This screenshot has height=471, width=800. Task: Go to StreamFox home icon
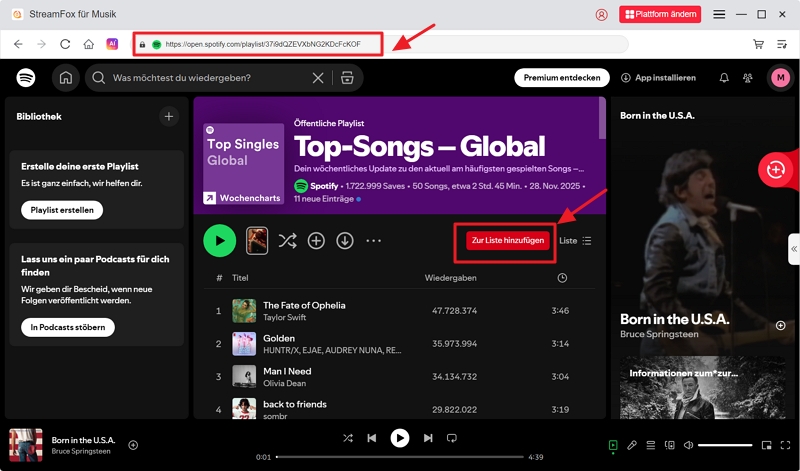coord(89,44)
